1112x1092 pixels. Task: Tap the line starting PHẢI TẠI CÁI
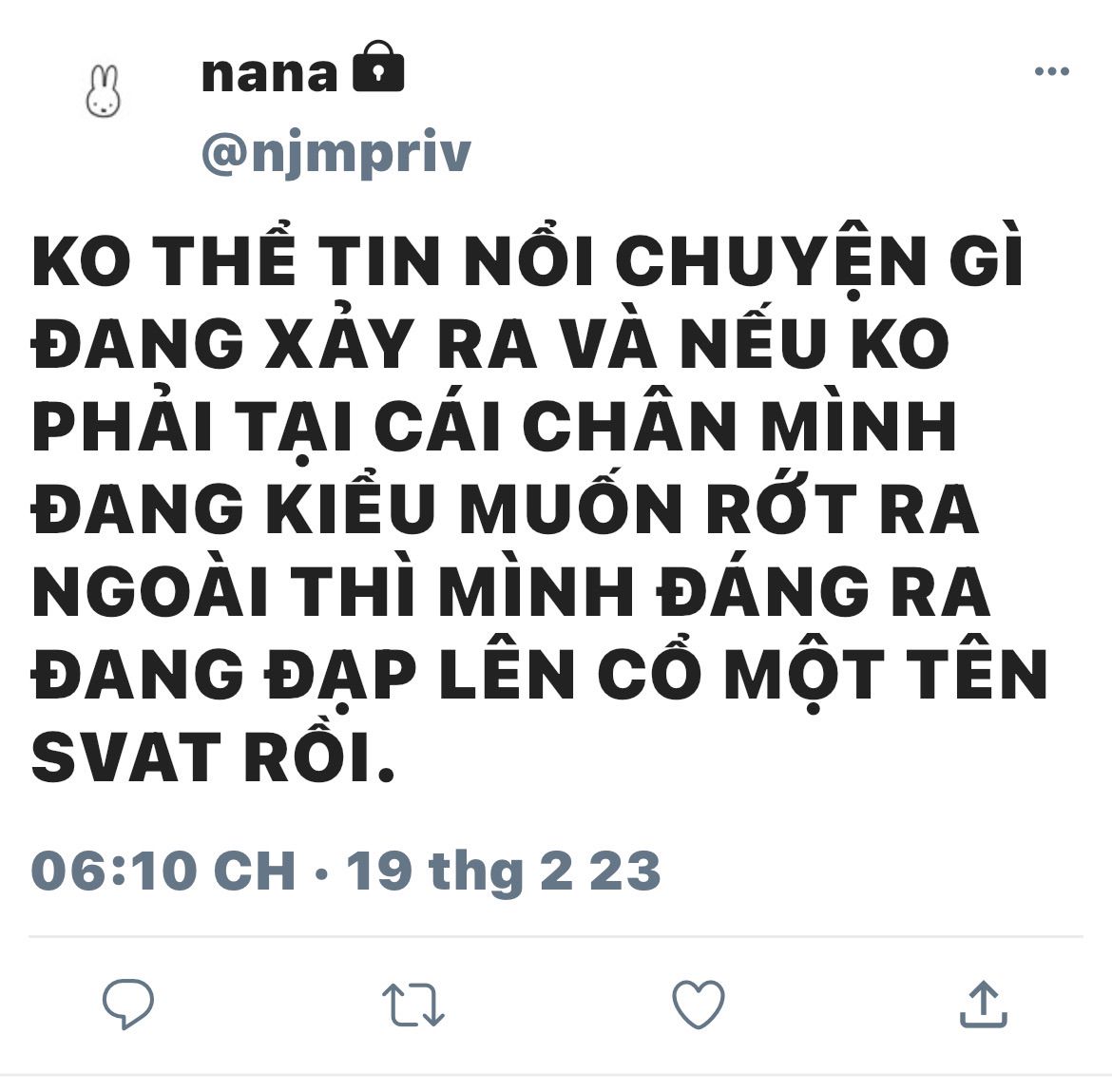click(494, 424)
